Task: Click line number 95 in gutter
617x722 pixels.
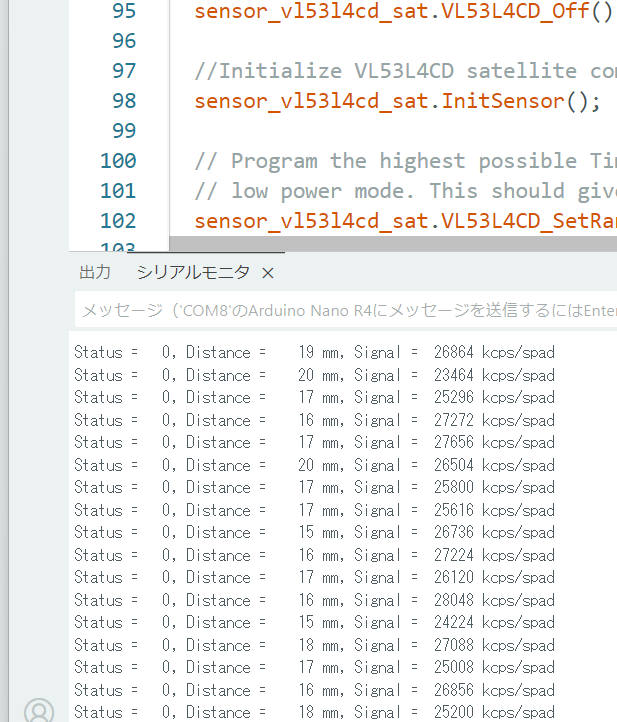Action: pos(123,11)
